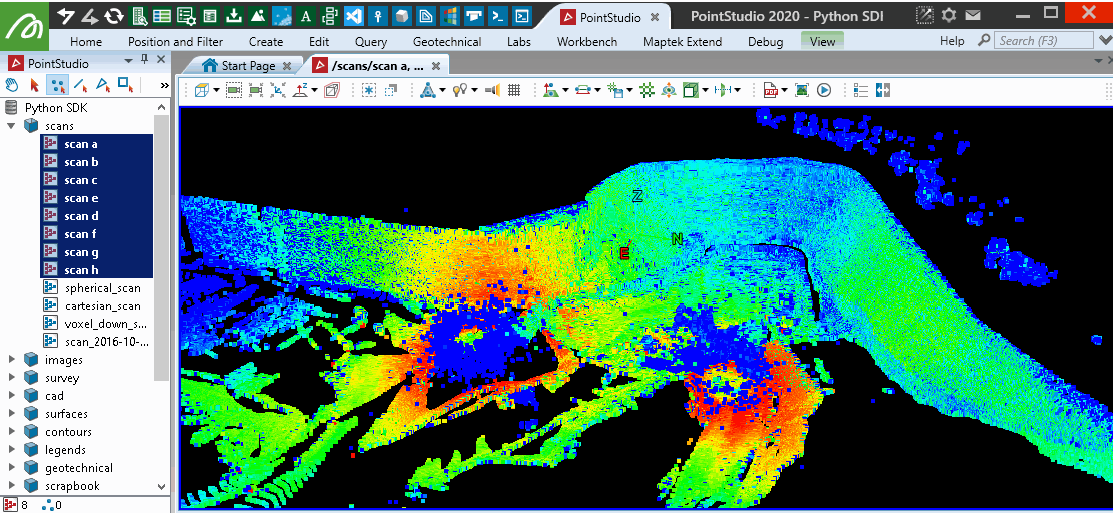Click the refresh circular arrows icon
This screenshot has width=1113, height=513.
click(114, 16)
